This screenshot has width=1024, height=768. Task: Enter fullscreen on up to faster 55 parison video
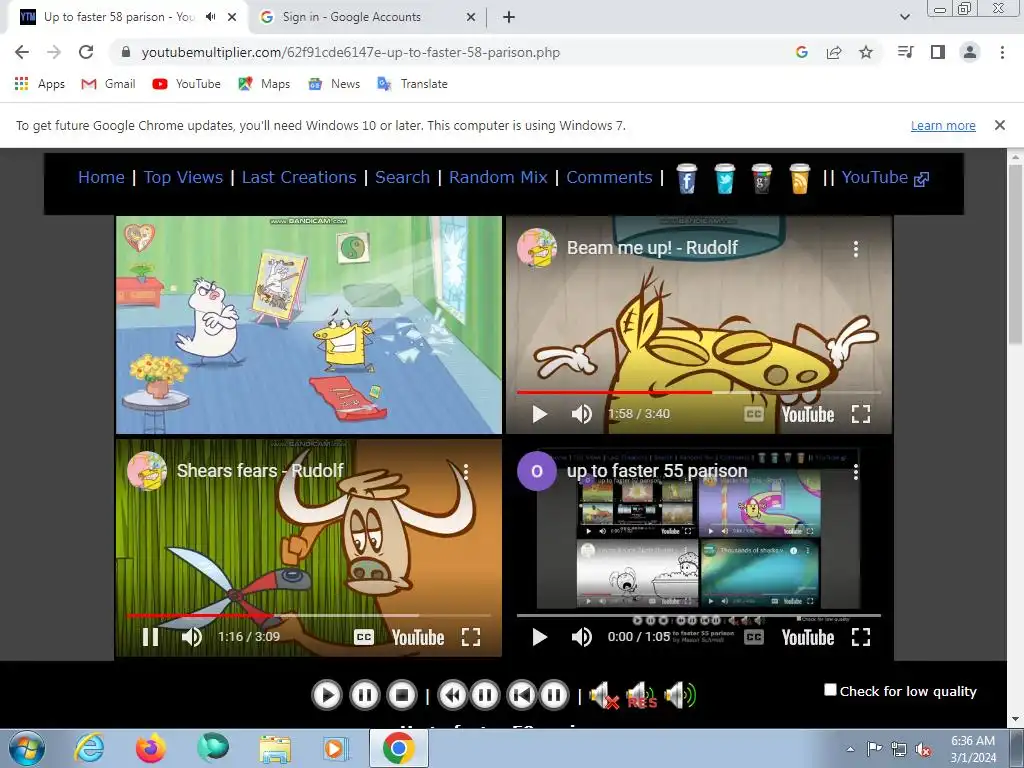click(861, 637)
